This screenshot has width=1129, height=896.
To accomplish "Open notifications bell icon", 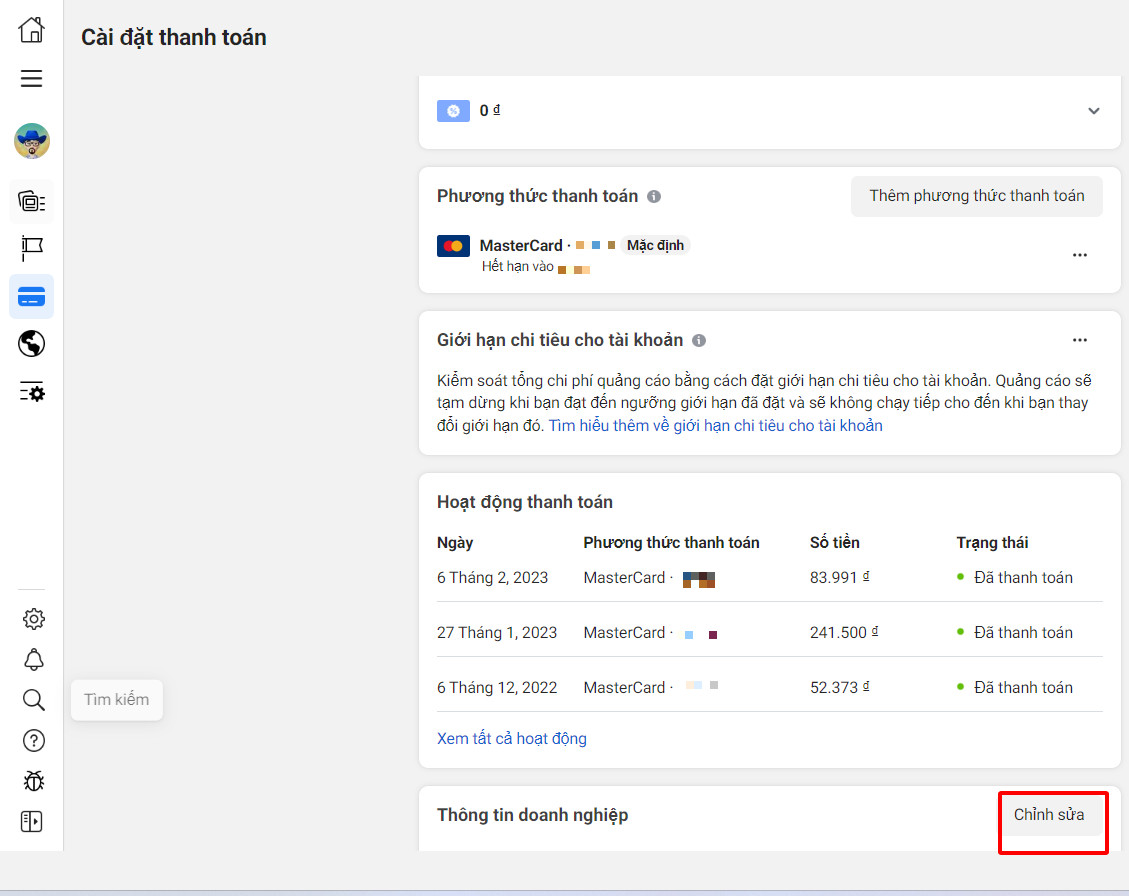I will click(x=33, y=660).
